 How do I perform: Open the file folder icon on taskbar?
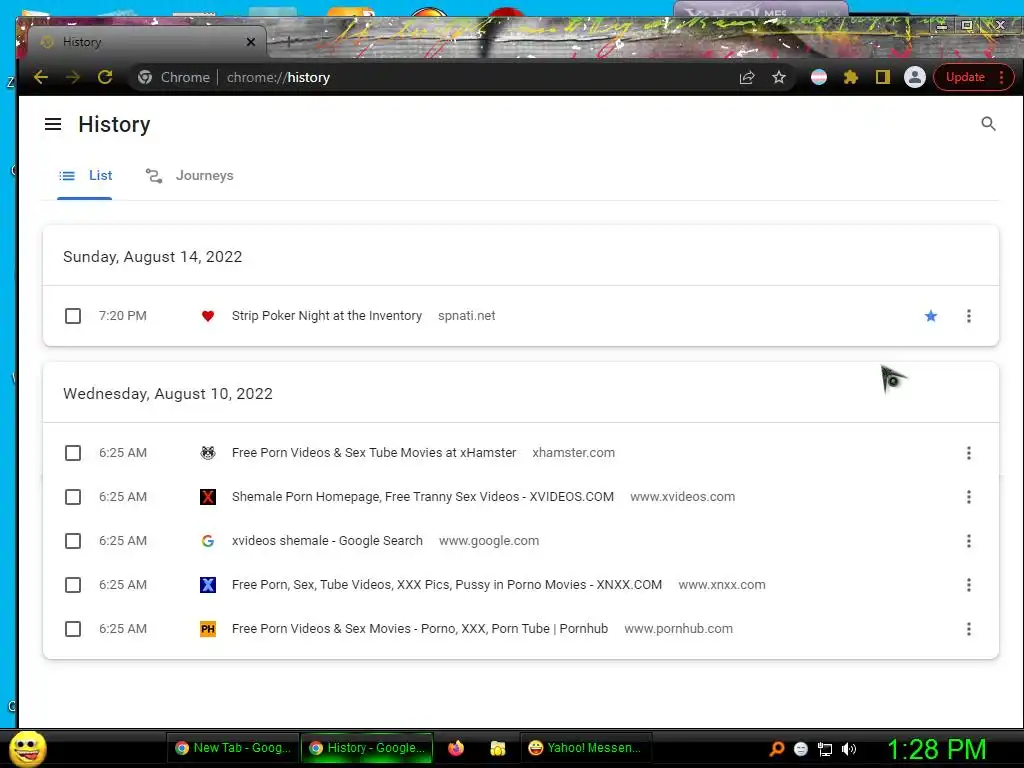(x=498, y=748)
